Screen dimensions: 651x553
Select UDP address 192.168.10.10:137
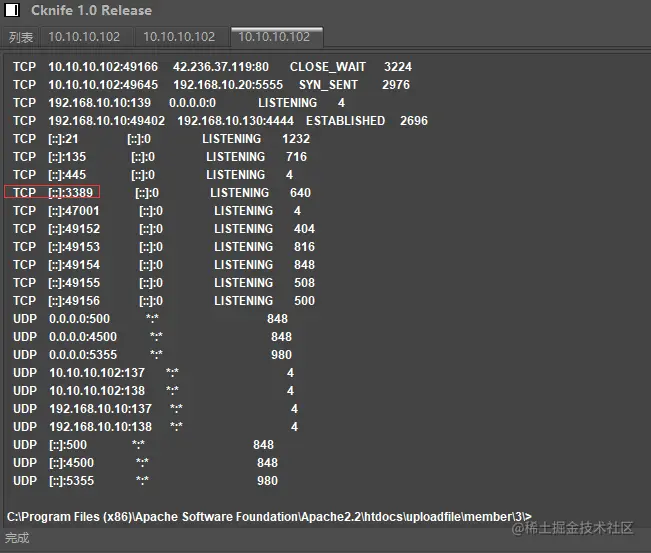pyautogui.click(x=100, y=409)
